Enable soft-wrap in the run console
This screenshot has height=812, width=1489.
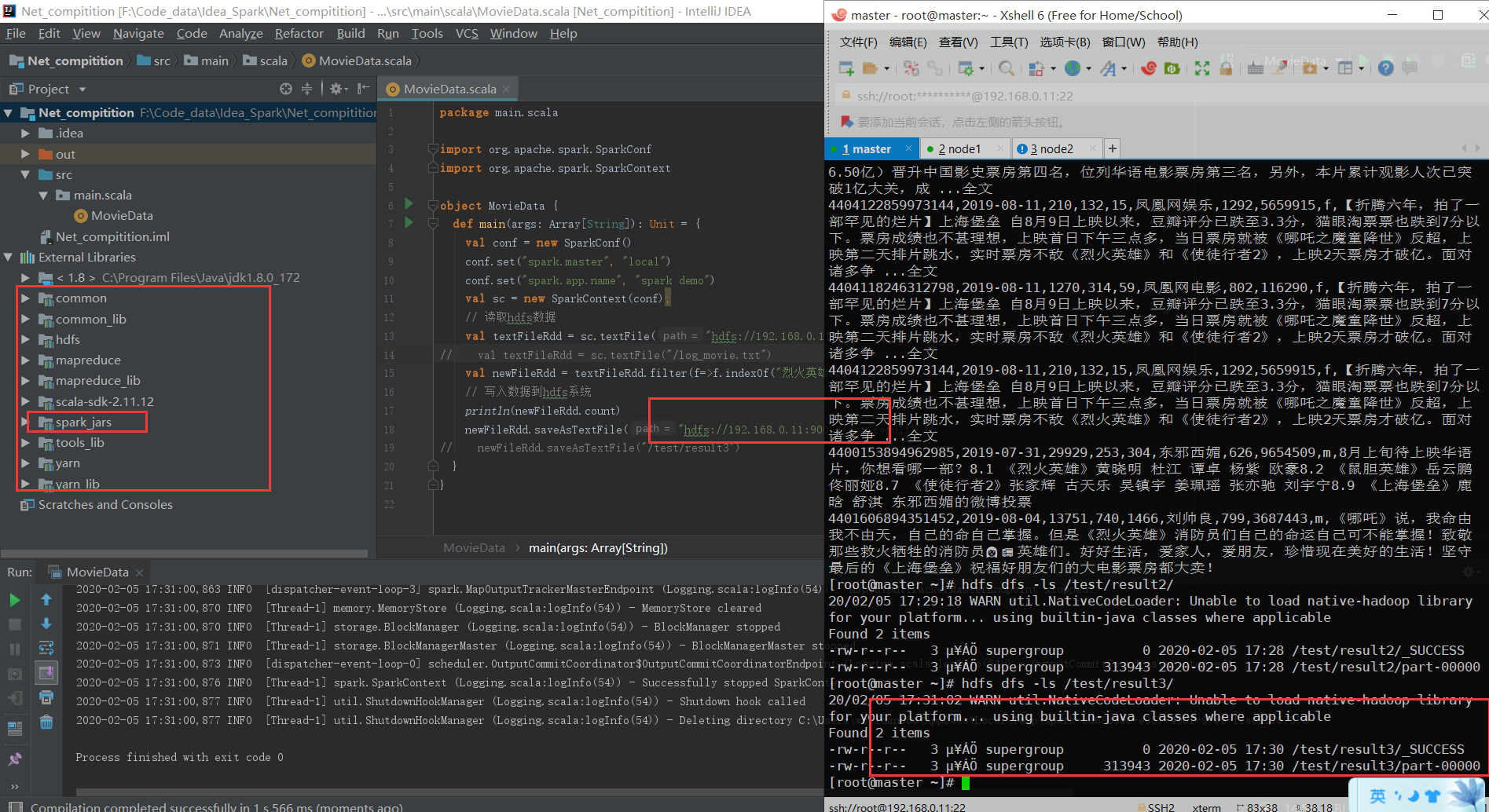pyautogui.click(x=46, y=648)
